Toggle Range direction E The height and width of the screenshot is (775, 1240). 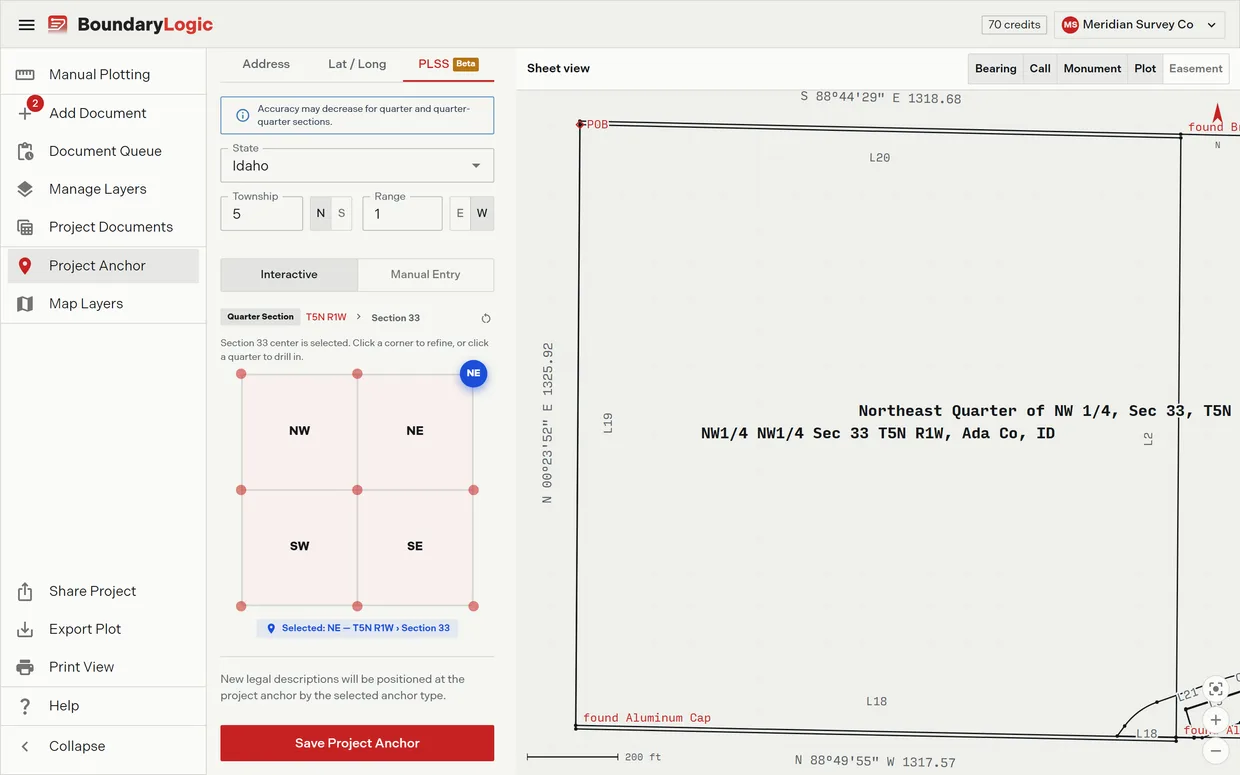point(460,213)
